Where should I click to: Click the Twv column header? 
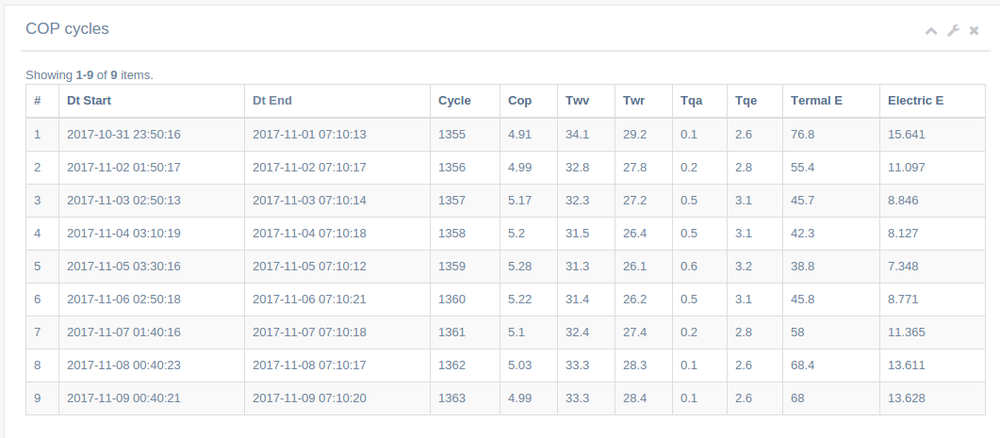[x=577, y=101]
